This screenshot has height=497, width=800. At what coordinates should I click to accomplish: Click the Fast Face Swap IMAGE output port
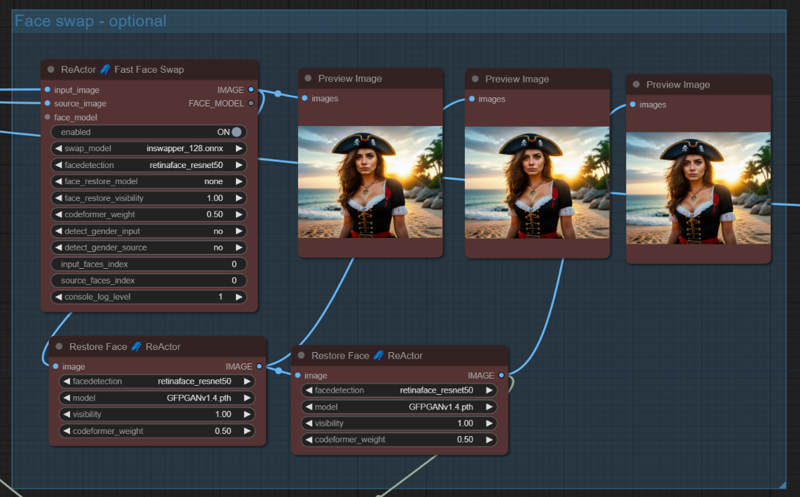tap(251, 89)
